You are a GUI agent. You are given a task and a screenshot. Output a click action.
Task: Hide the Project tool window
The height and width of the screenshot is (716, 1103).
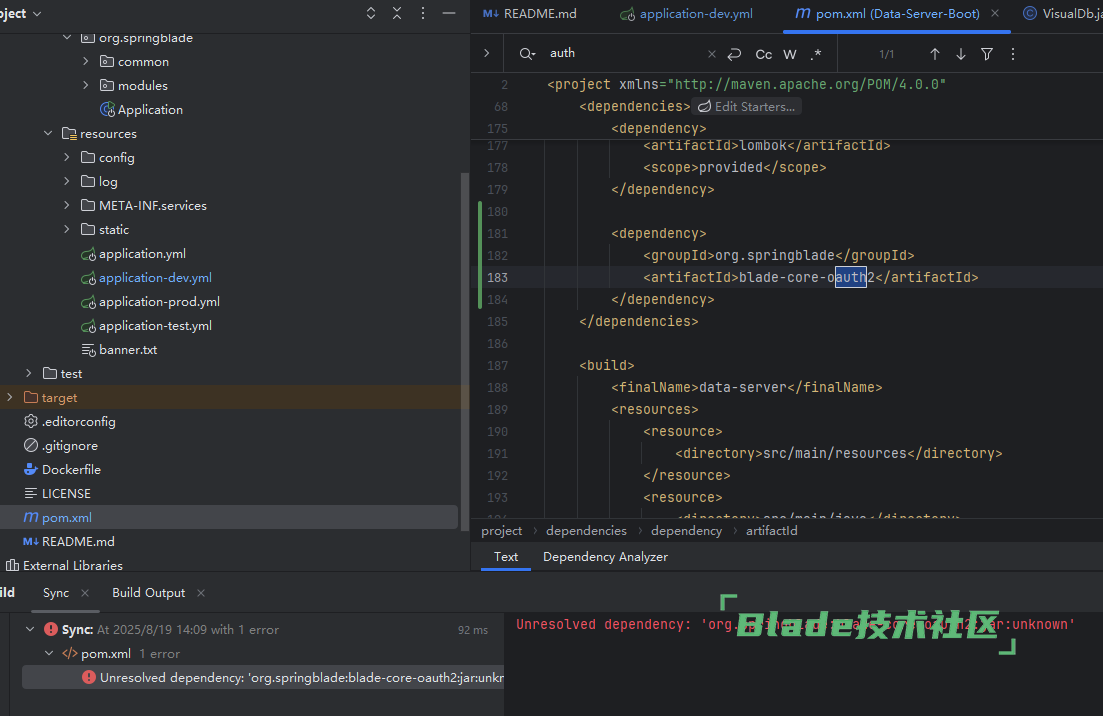pos(449,14)
